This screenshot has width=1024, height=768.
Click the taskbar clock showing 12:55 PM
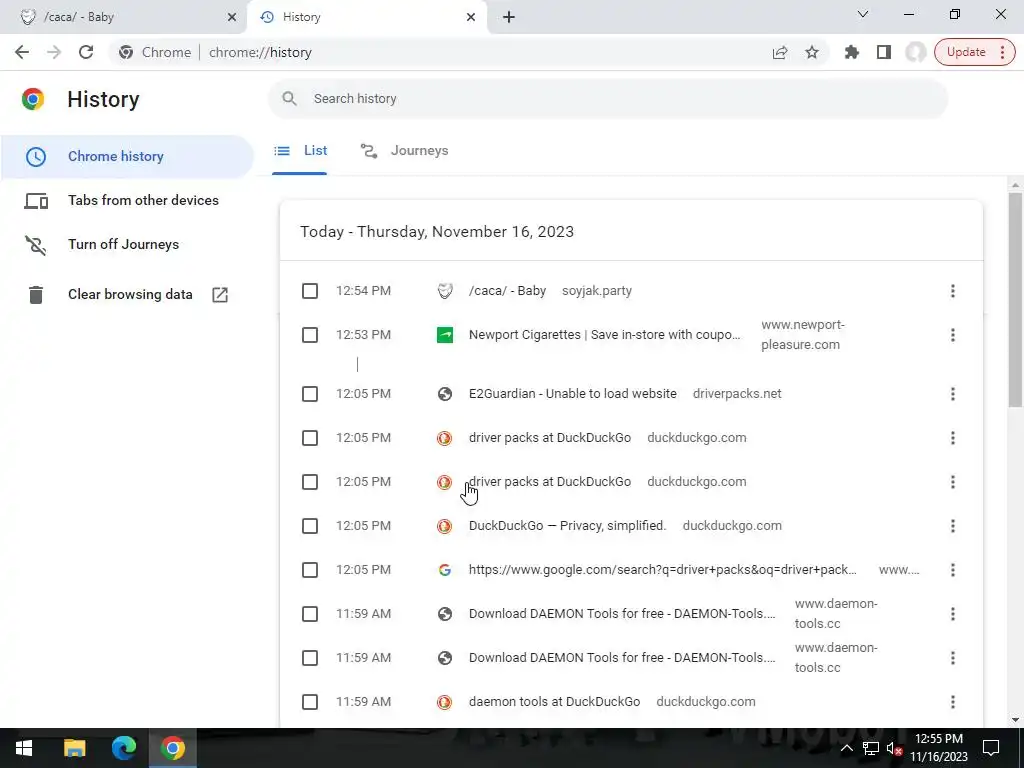click(x=938, y=748)
